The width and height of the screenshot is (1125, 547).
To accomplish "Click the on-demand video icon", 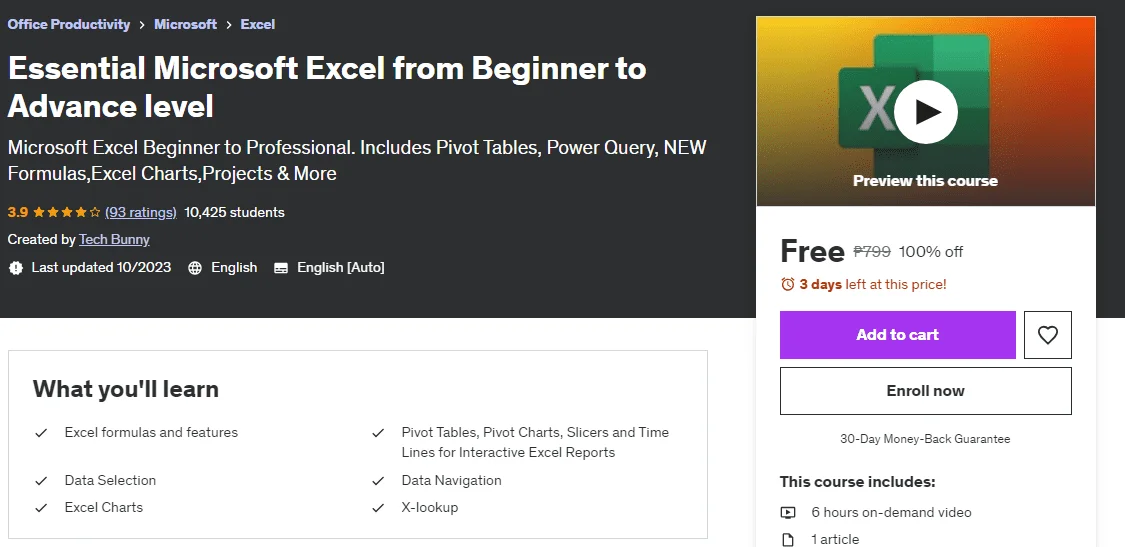I will tap(788, 513).
